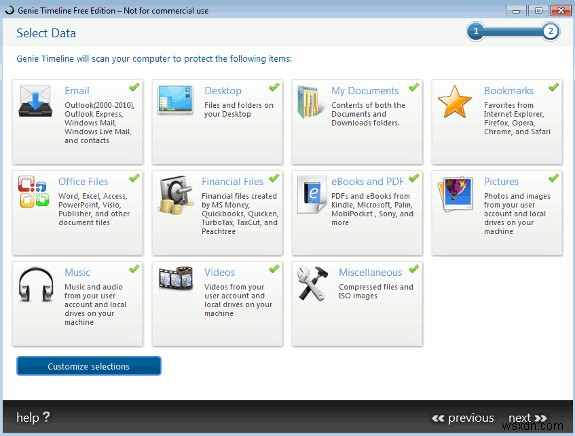Click the Office Files colored squares icon
Image resolution: width=575 pixels, height=436 pixels.
tap(33, 191)
